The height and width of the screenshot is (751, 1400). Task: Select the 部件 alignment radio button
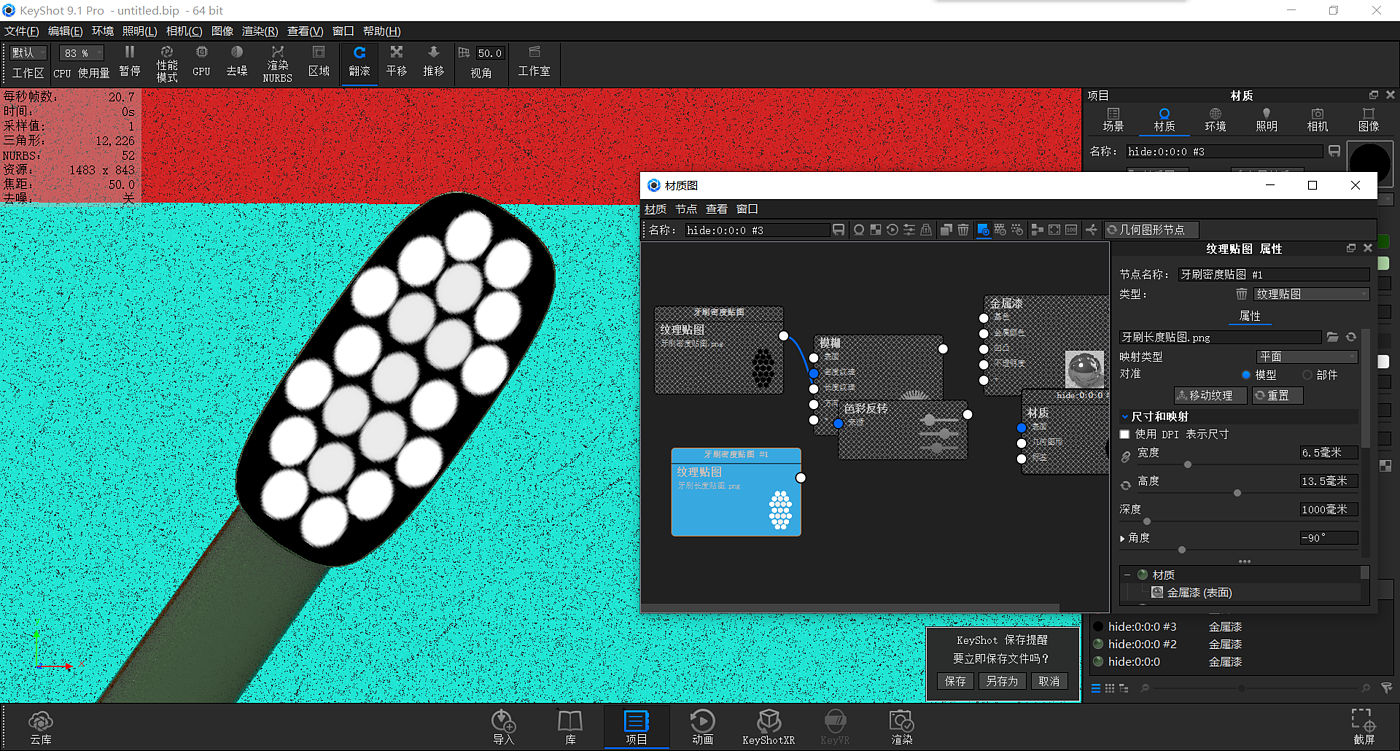coord(1307,375)
